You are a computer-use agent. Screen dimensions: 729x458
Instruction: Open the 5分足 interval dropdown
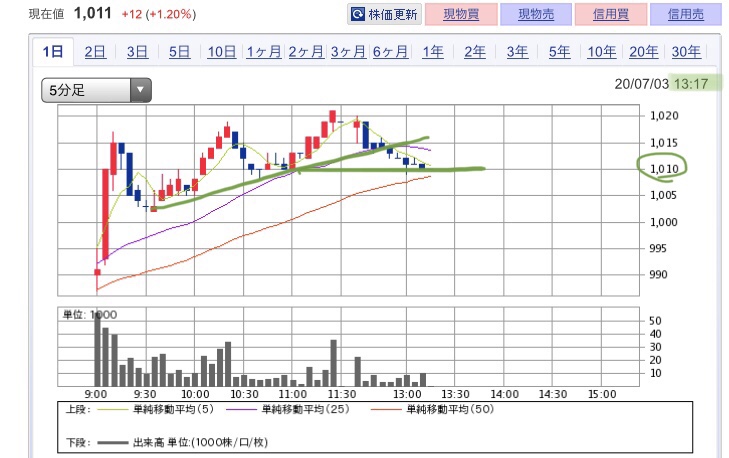pyautogui.click(x=96, y=90)
